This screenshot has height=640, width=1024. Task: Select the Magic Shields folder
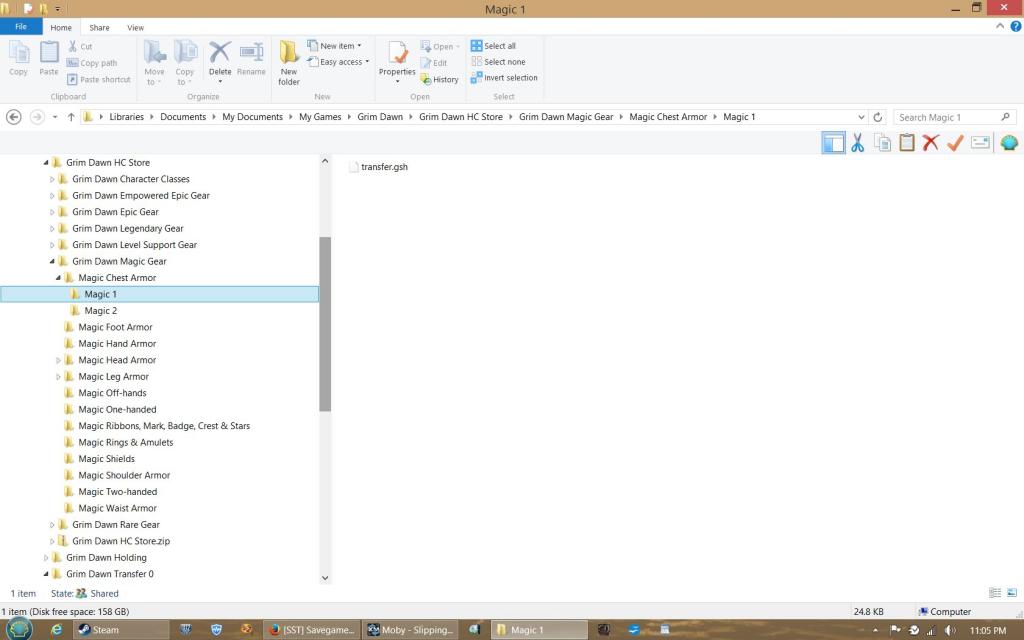(x=106, y=458)
